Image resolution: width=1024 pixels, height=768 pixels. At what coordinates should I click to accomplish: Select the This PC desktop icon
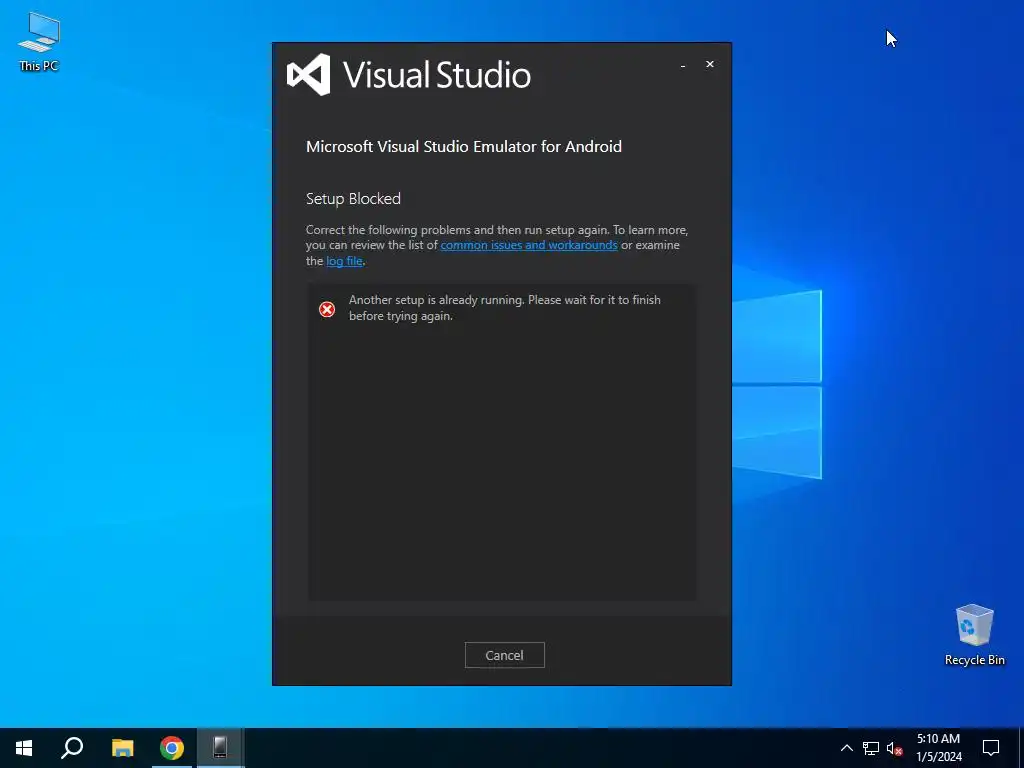click(x=39, y=42)
